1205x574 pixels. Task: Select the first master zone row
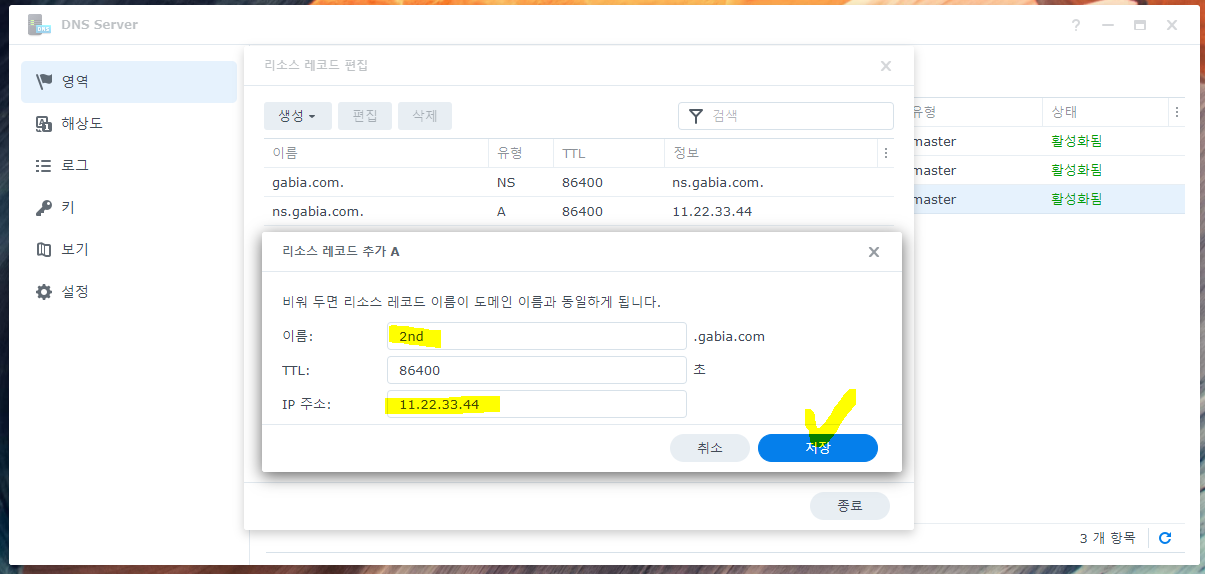(1049, 141)
